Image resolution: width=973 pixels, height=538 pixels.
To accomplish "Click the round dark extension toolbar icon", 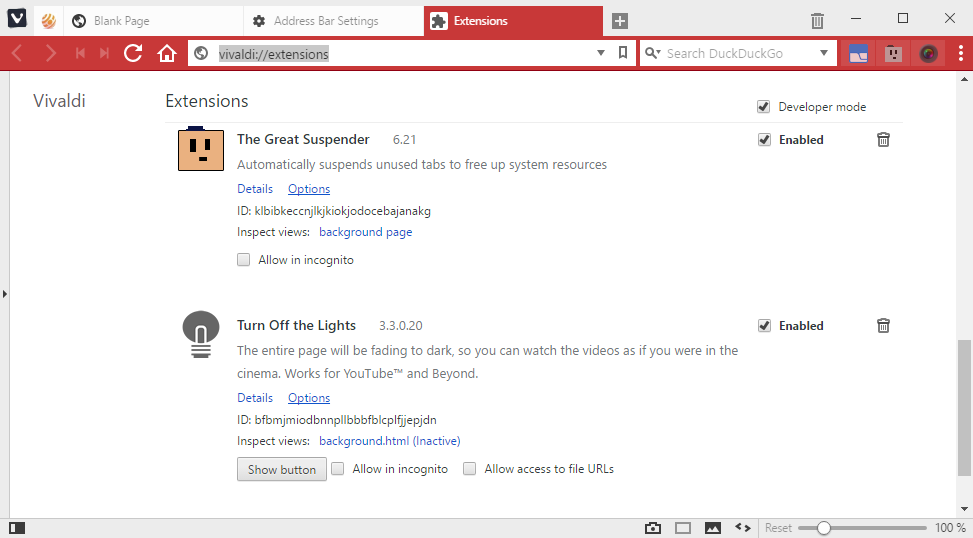I will tap(928, 54).
